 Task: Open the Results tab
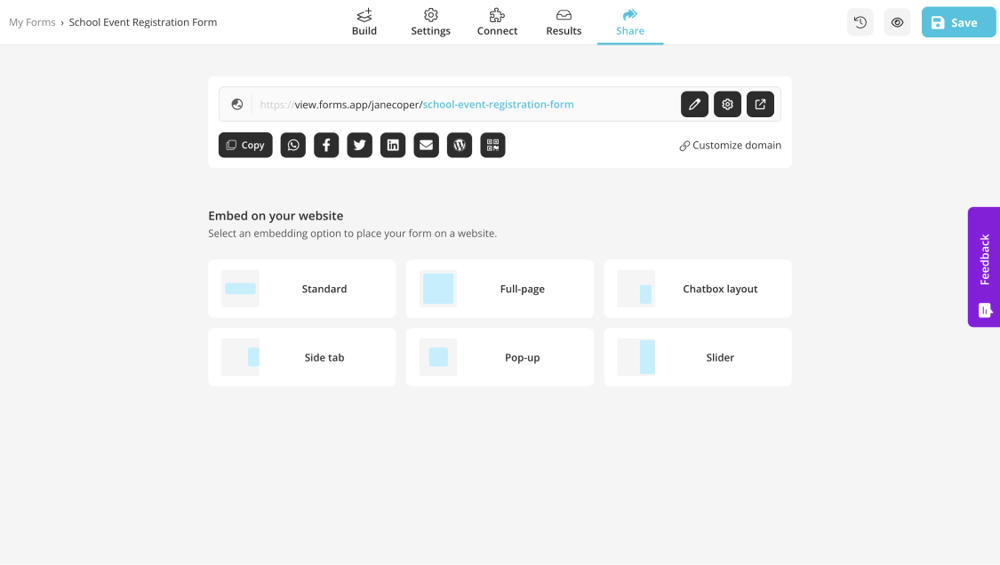(564, 22)
